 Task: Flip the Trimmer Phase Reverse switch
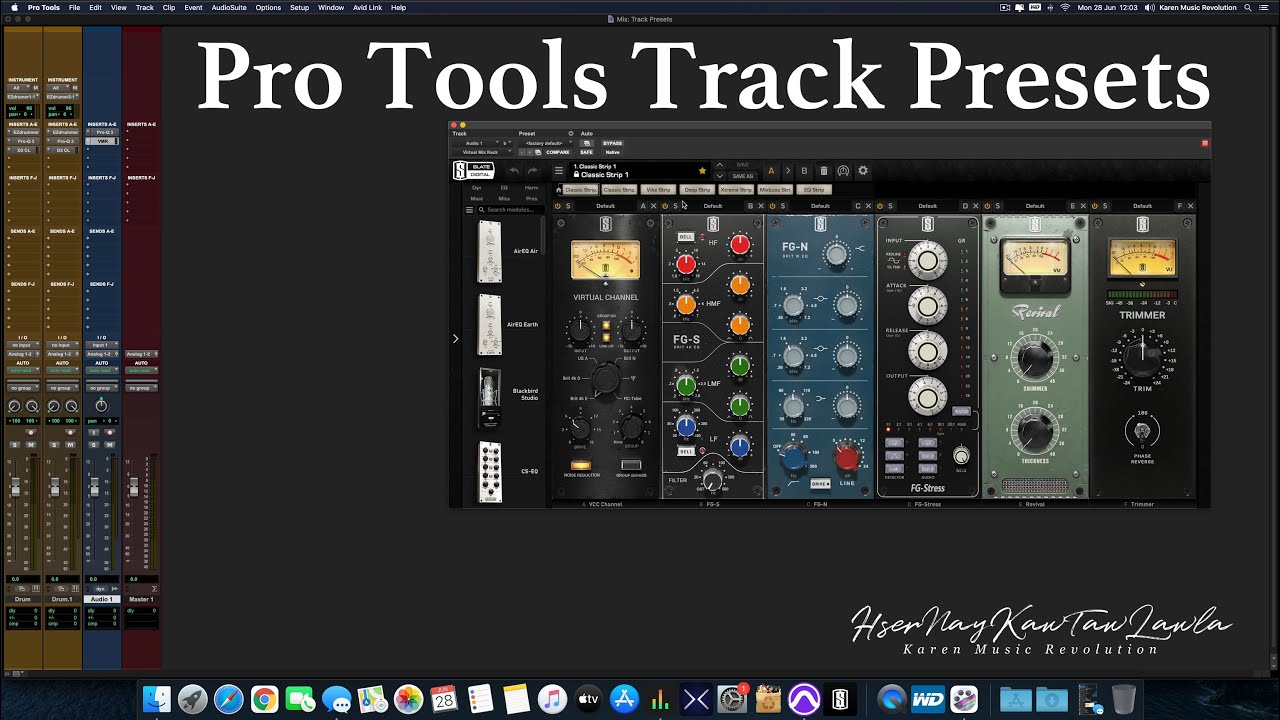(x=1142, y=432)
